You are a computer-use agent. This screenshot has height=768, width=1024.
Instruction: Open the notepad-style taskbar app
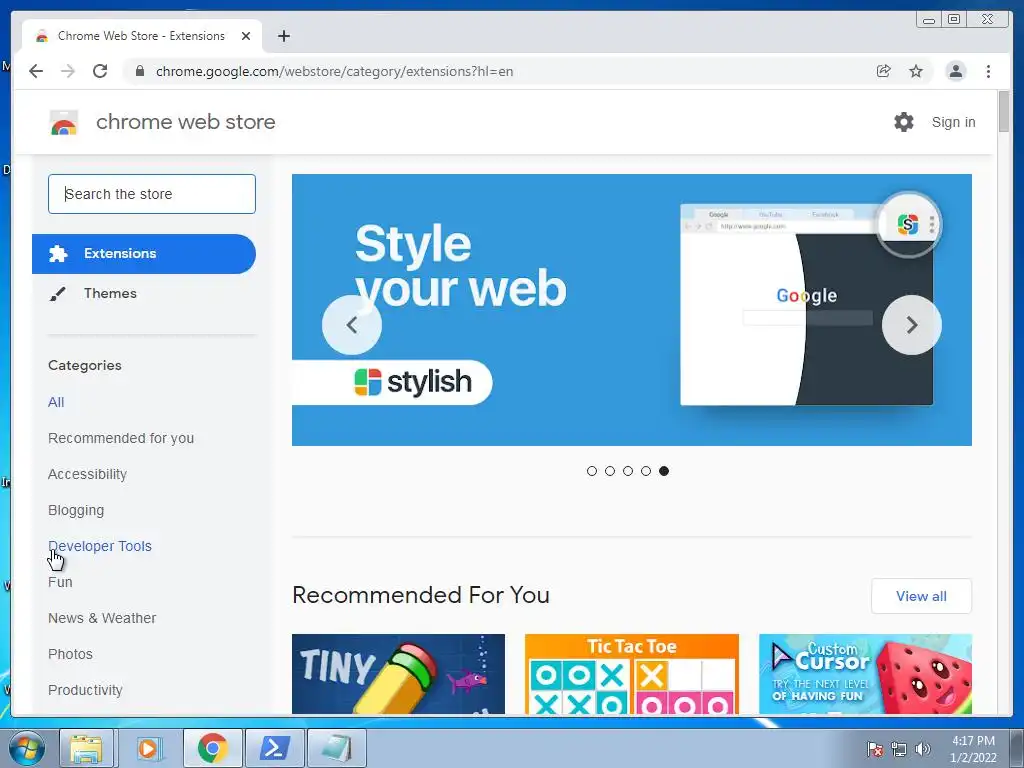pyautogui.click(x=336, y=748)
